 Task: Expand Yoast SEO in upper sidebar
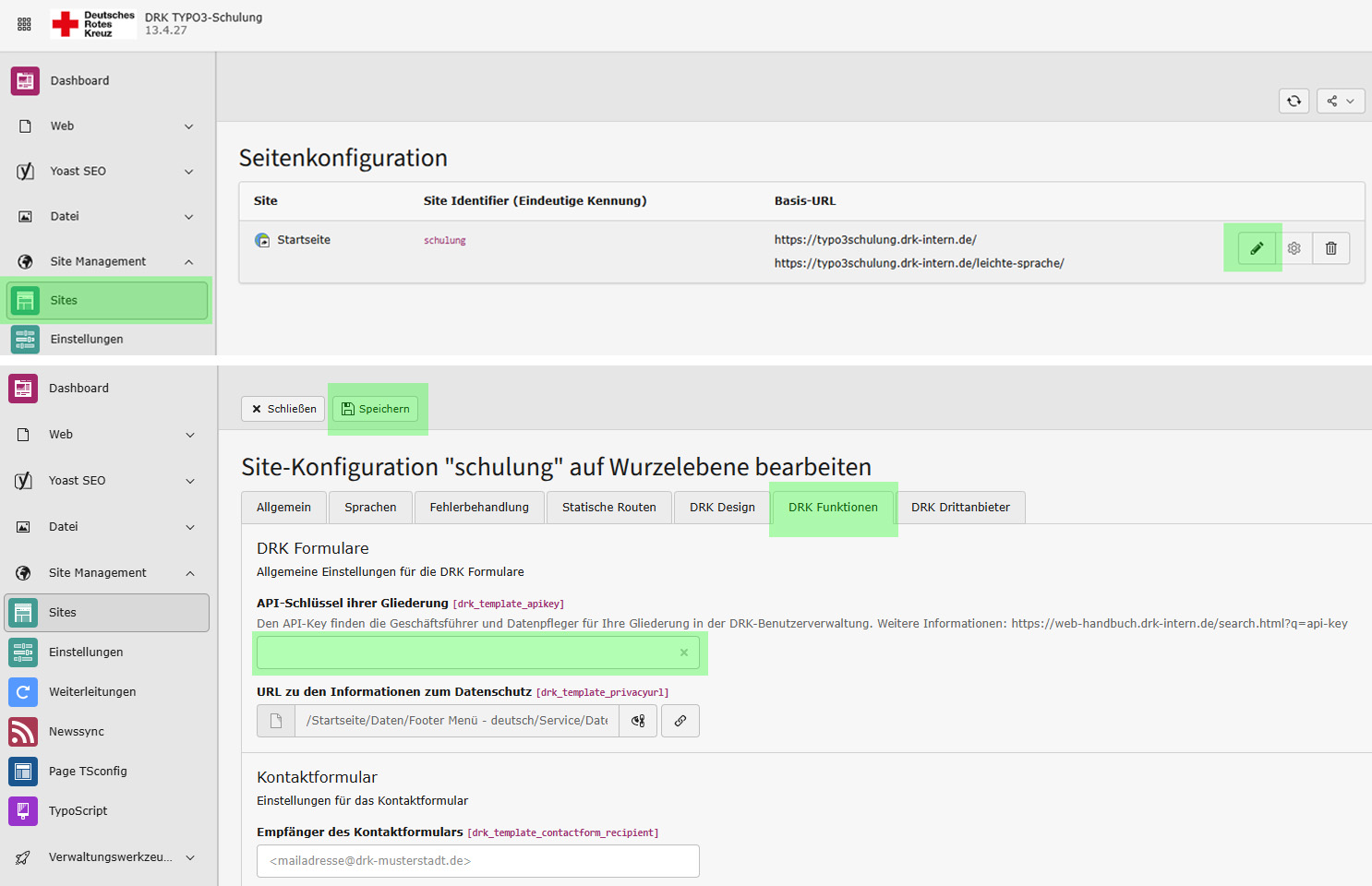(189, 172)
